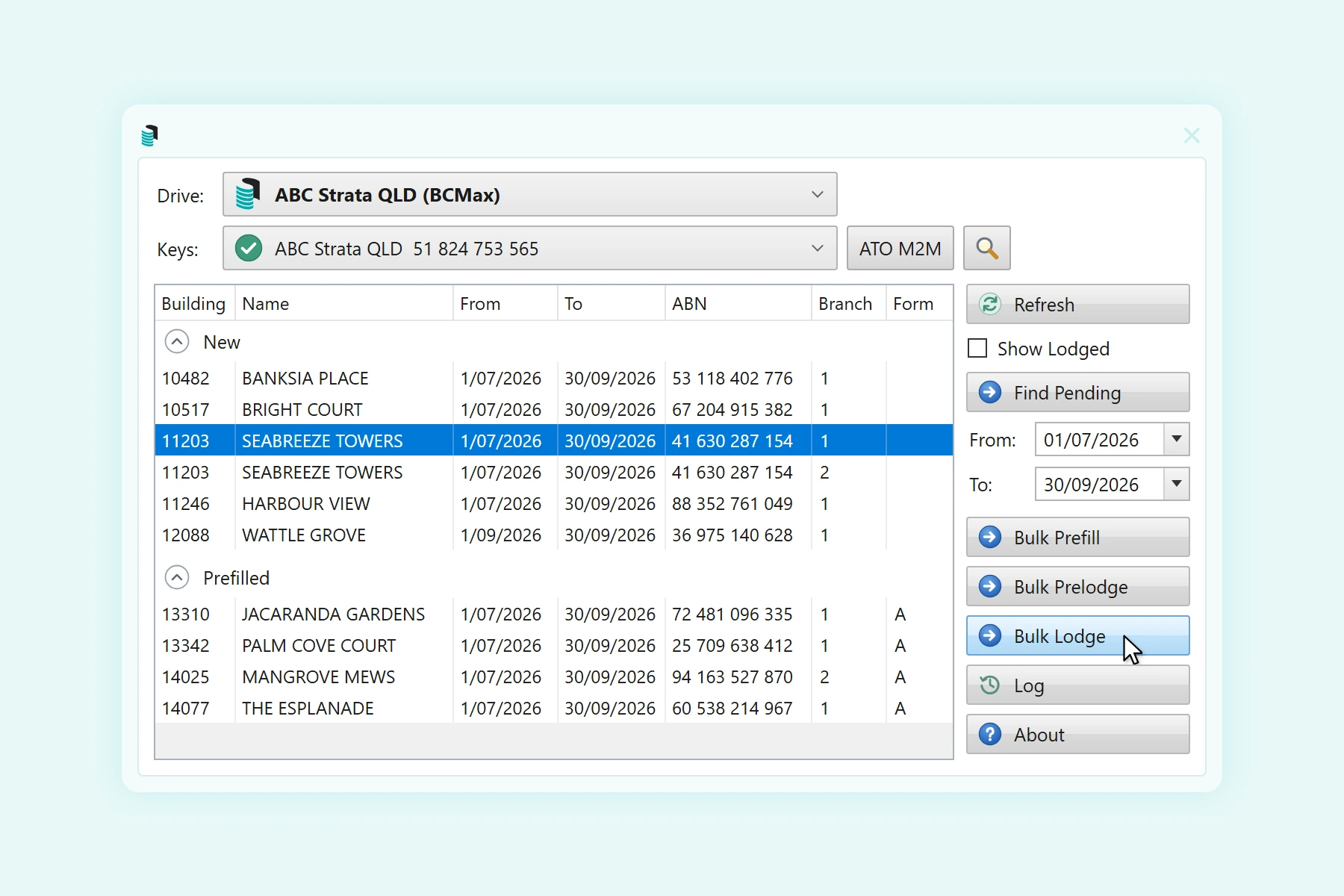Sort by the Building column header
1344x896 pixels.
194,304
